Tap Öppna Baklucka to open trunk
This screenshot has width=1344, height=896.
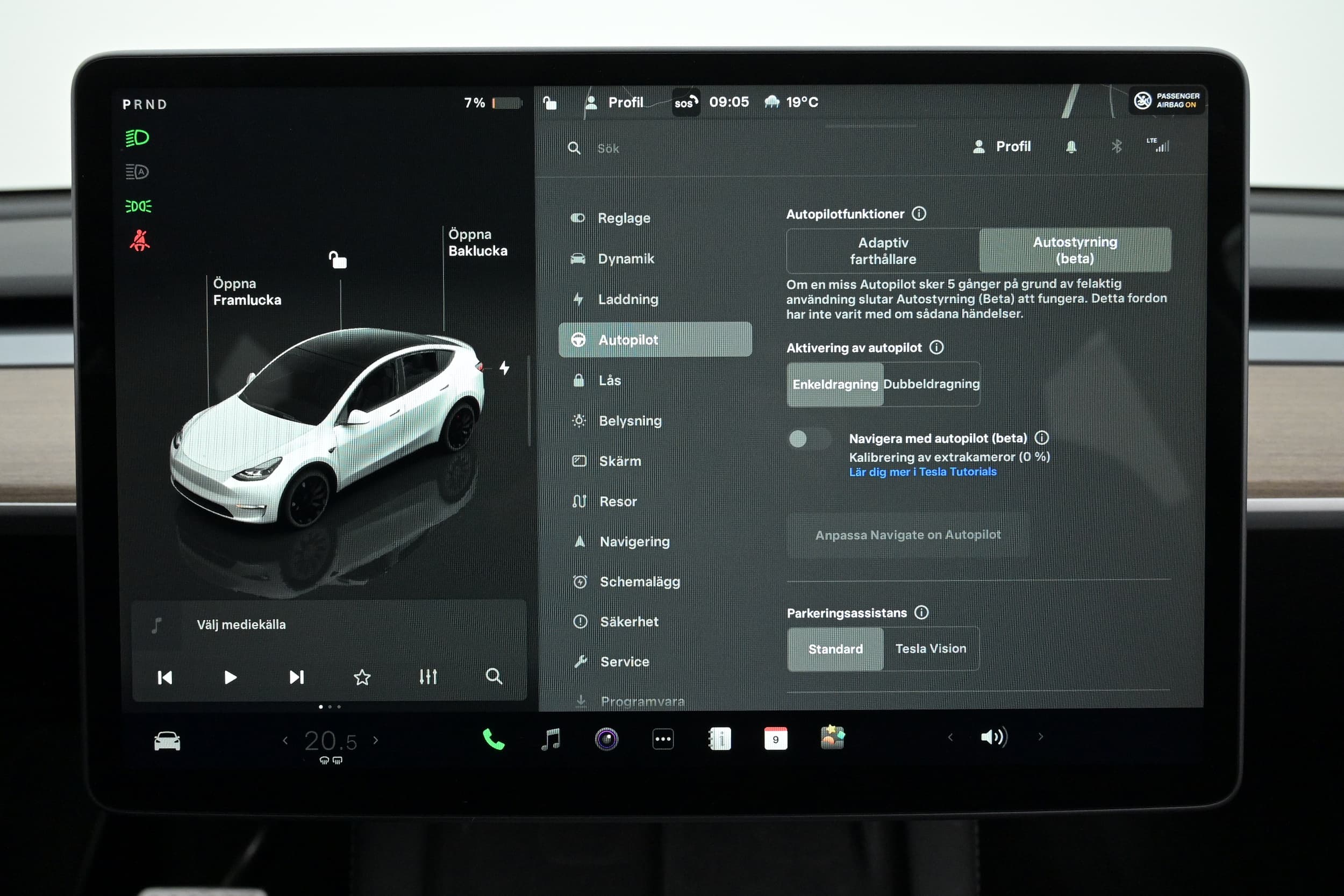(477, 242)
